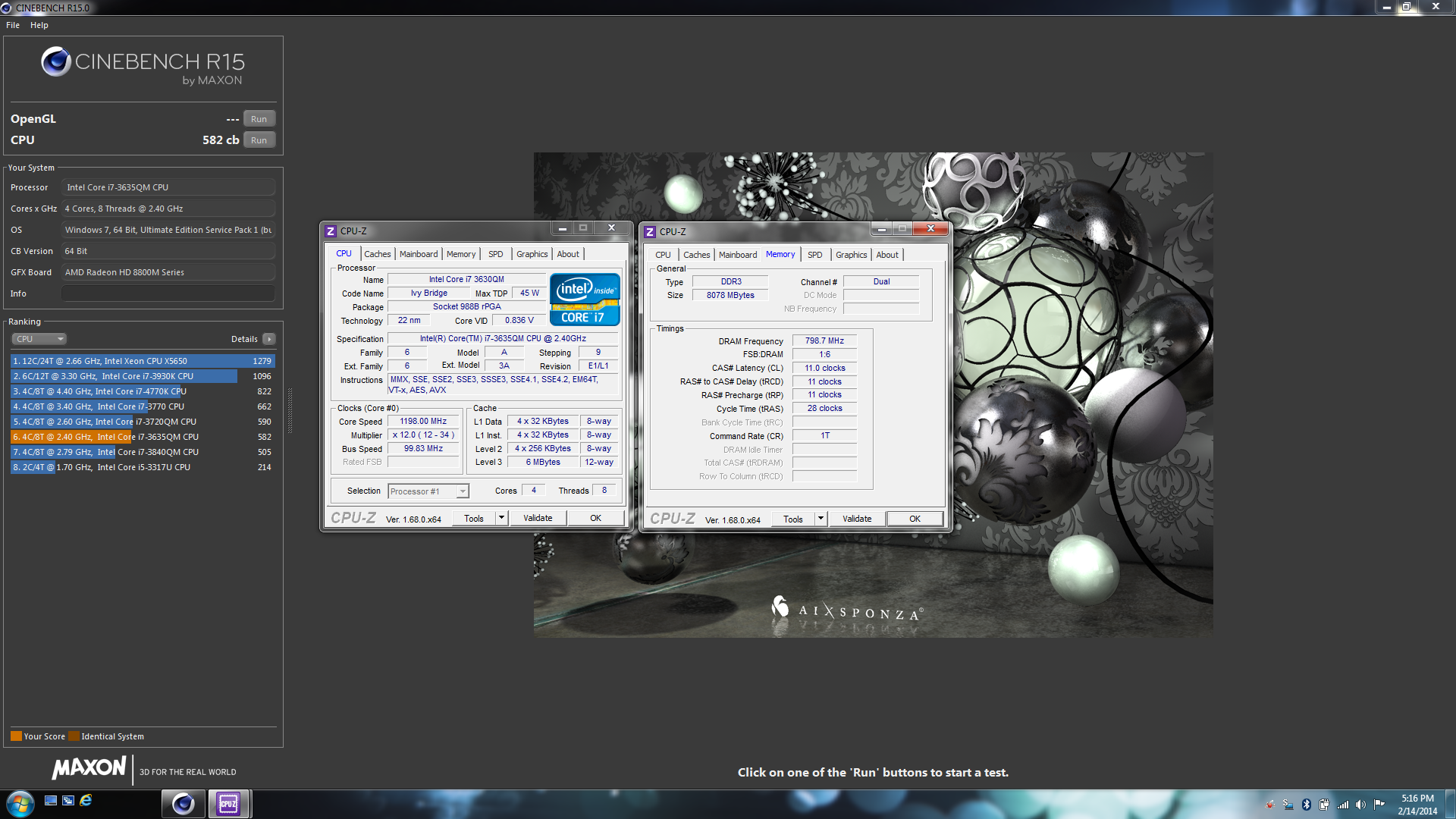Select ranking row Core i7-3930K CPU
This screenshot has width=1456, height=819.
click(143, 376)
